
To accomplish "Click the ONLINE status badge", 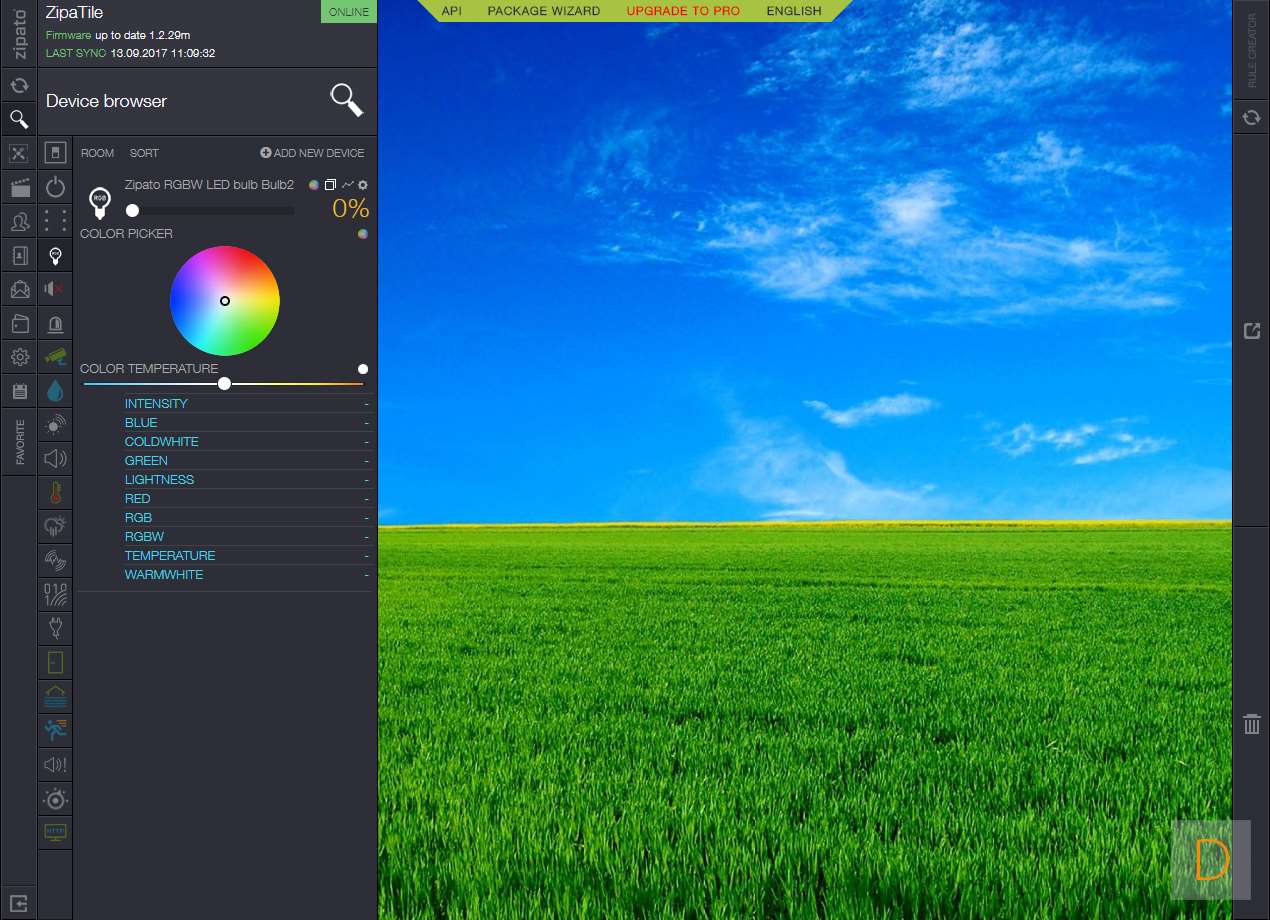I will pos(348,12).
